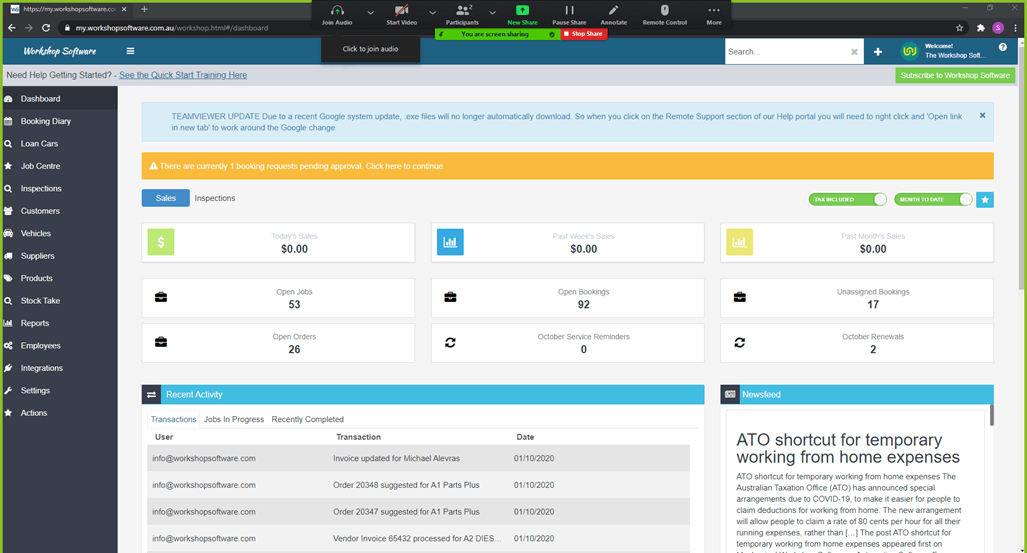This screenshot has width=1027, height=553.
Task: Select the Transactions tab
Action: coord(174,419)
